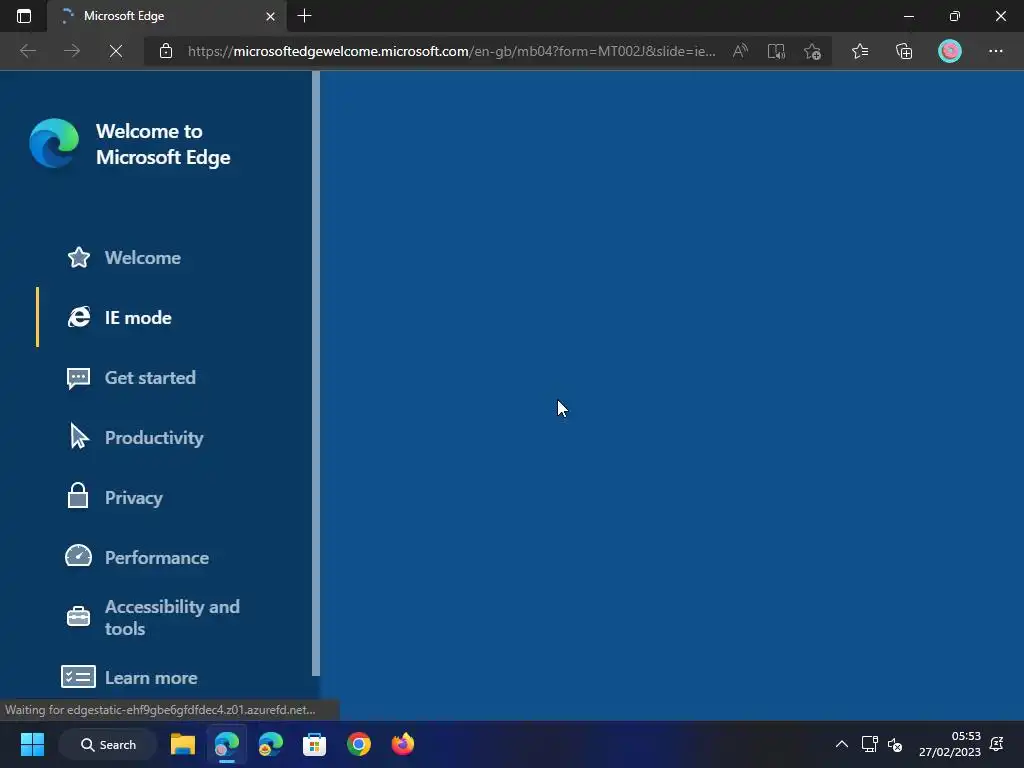Enter Immersive Reader mode
The width and height of the screenshot is (1024, 768).
[776, 51]
